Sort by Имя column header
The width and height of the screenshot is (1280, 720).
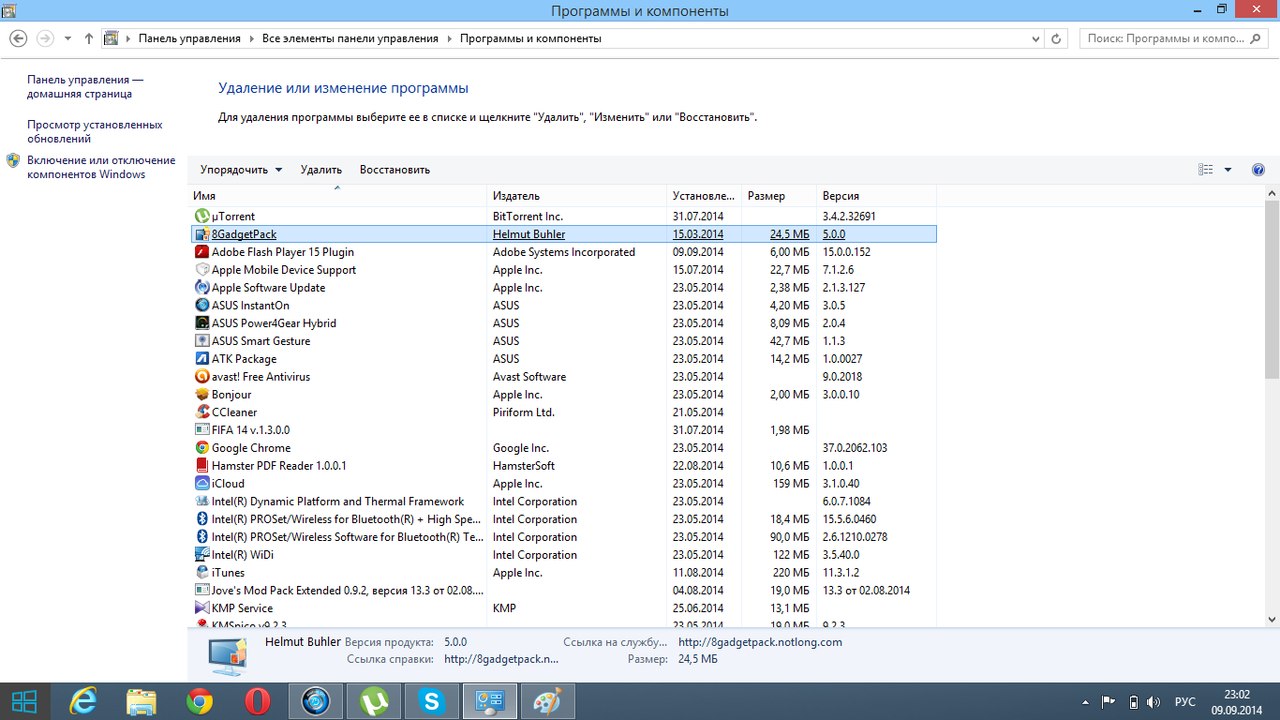click(x=339, y=196)
